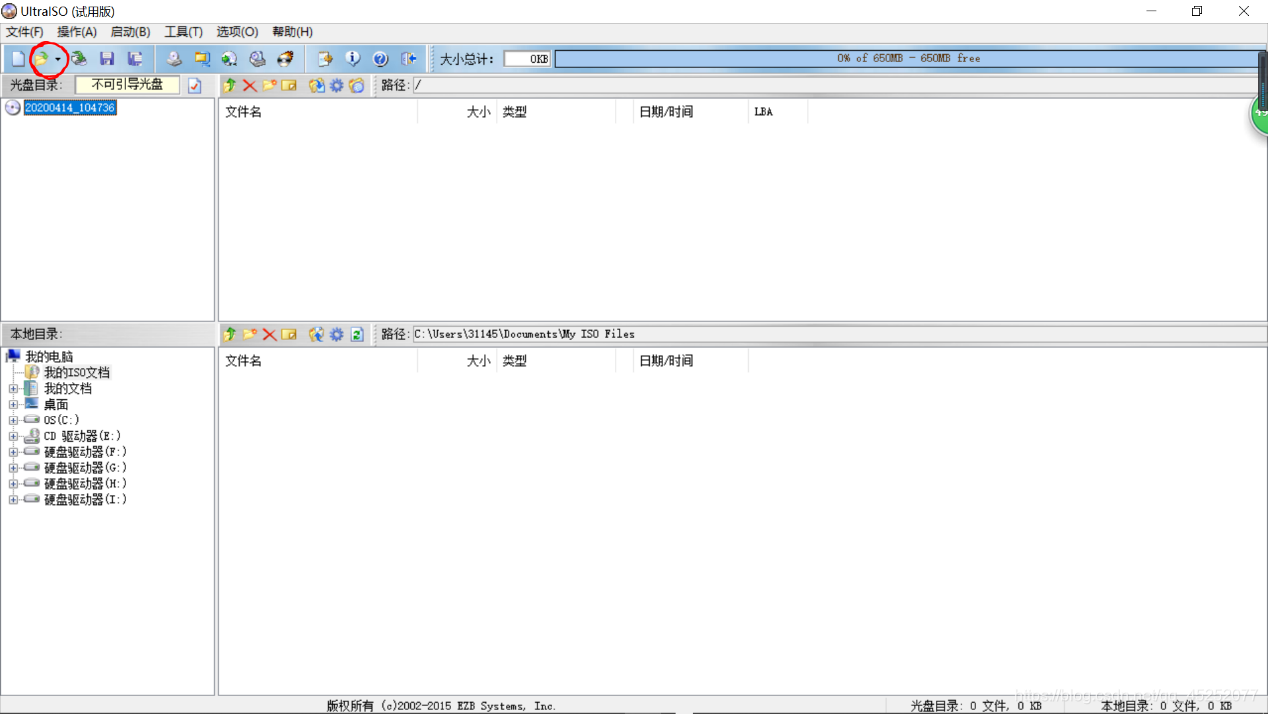1268x714 pixels.
Task: Sort the disc image list by 文件名 column
Action: click(318, 112)
